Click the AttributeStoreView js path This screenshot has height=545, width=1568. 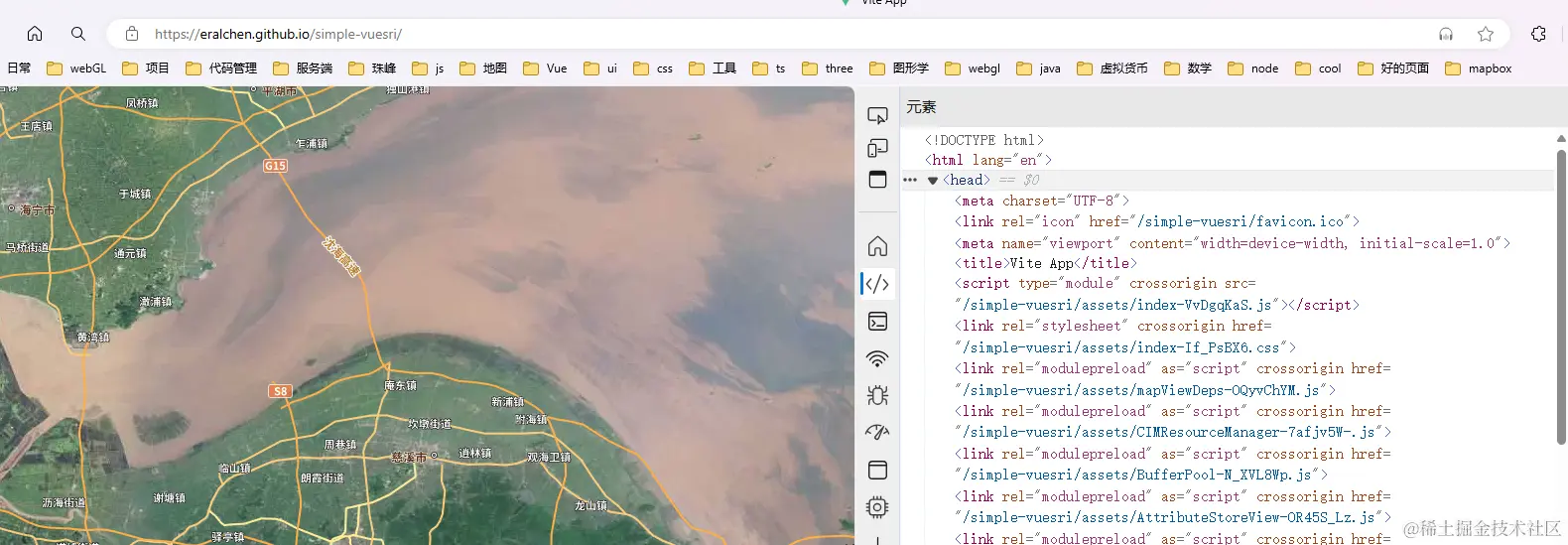(1169, 517)
